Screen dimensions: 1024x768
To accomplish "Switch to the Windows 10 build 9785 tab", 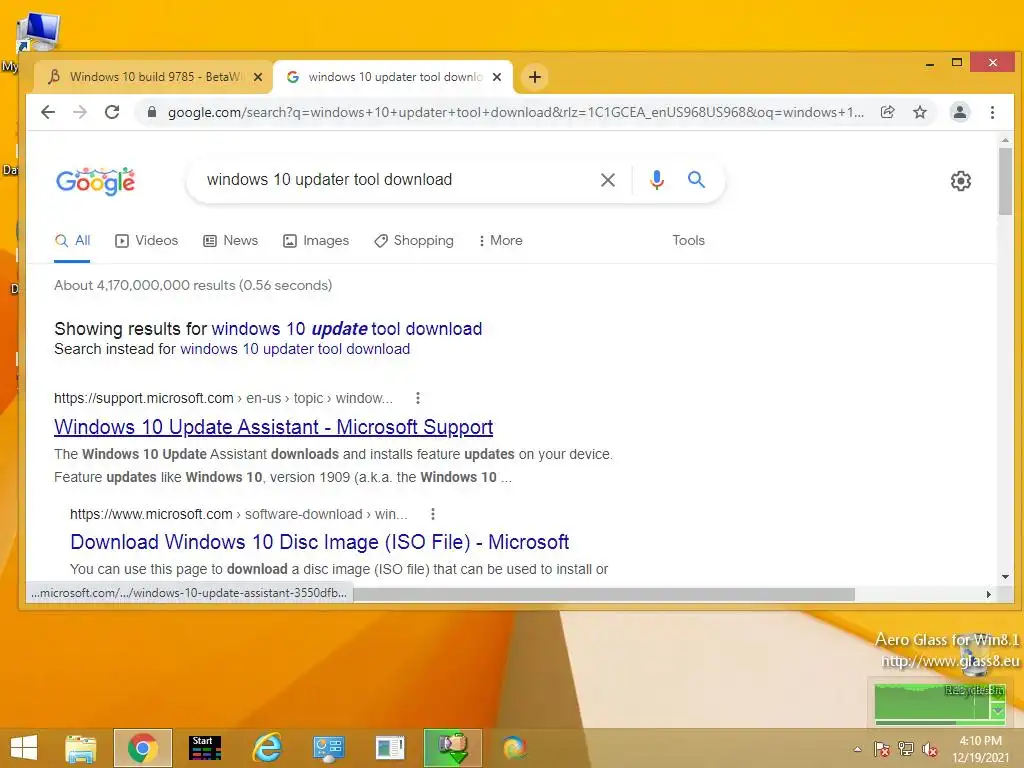I will pyautogui.click(x=152, y=77).
